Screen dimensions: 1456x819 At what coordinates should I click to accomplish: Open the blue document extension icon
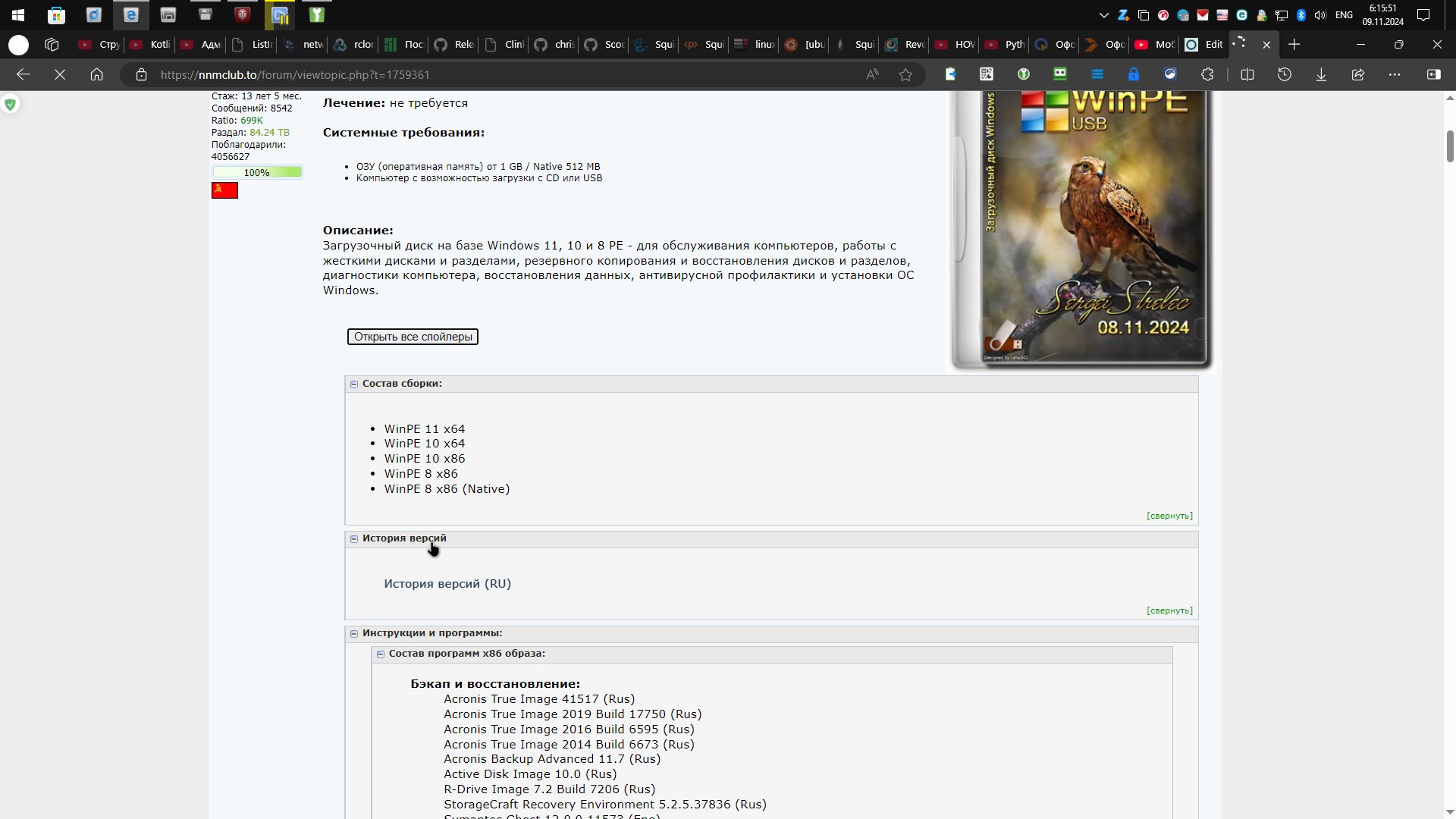point(950,74)
